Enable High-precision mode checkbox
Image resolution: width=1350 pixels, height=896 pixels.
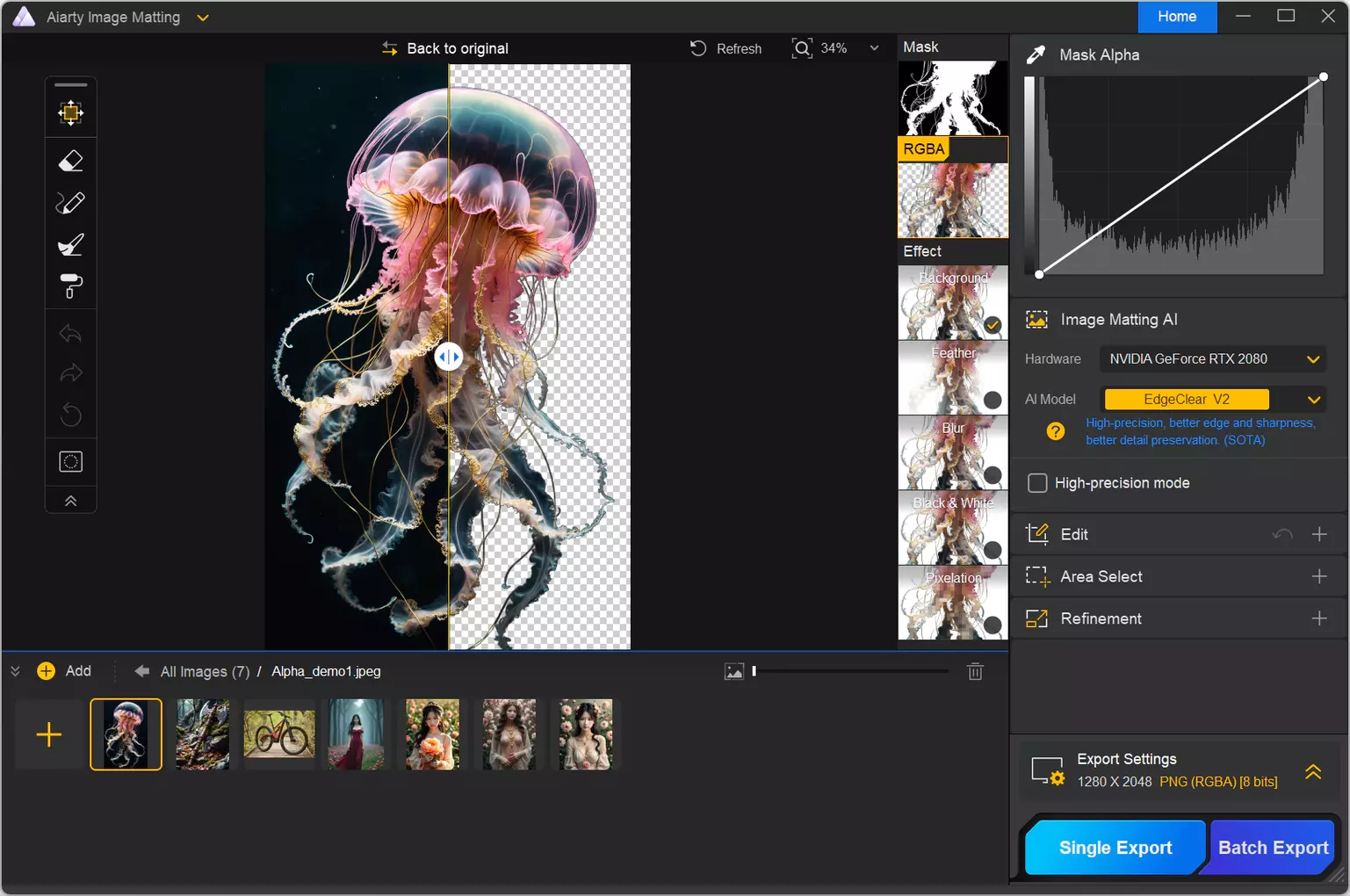coord(1037,483)
